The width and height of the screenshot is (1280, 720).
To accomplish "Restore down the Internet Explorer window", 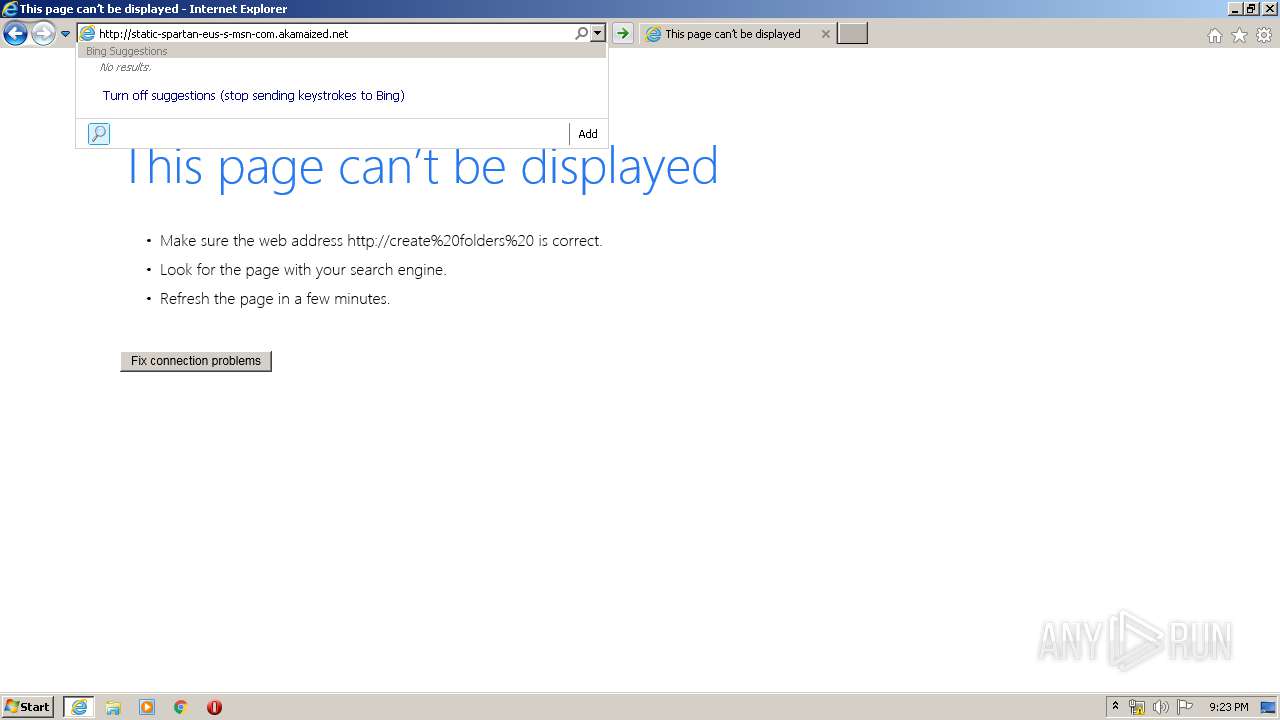I will pos(1251,9).
